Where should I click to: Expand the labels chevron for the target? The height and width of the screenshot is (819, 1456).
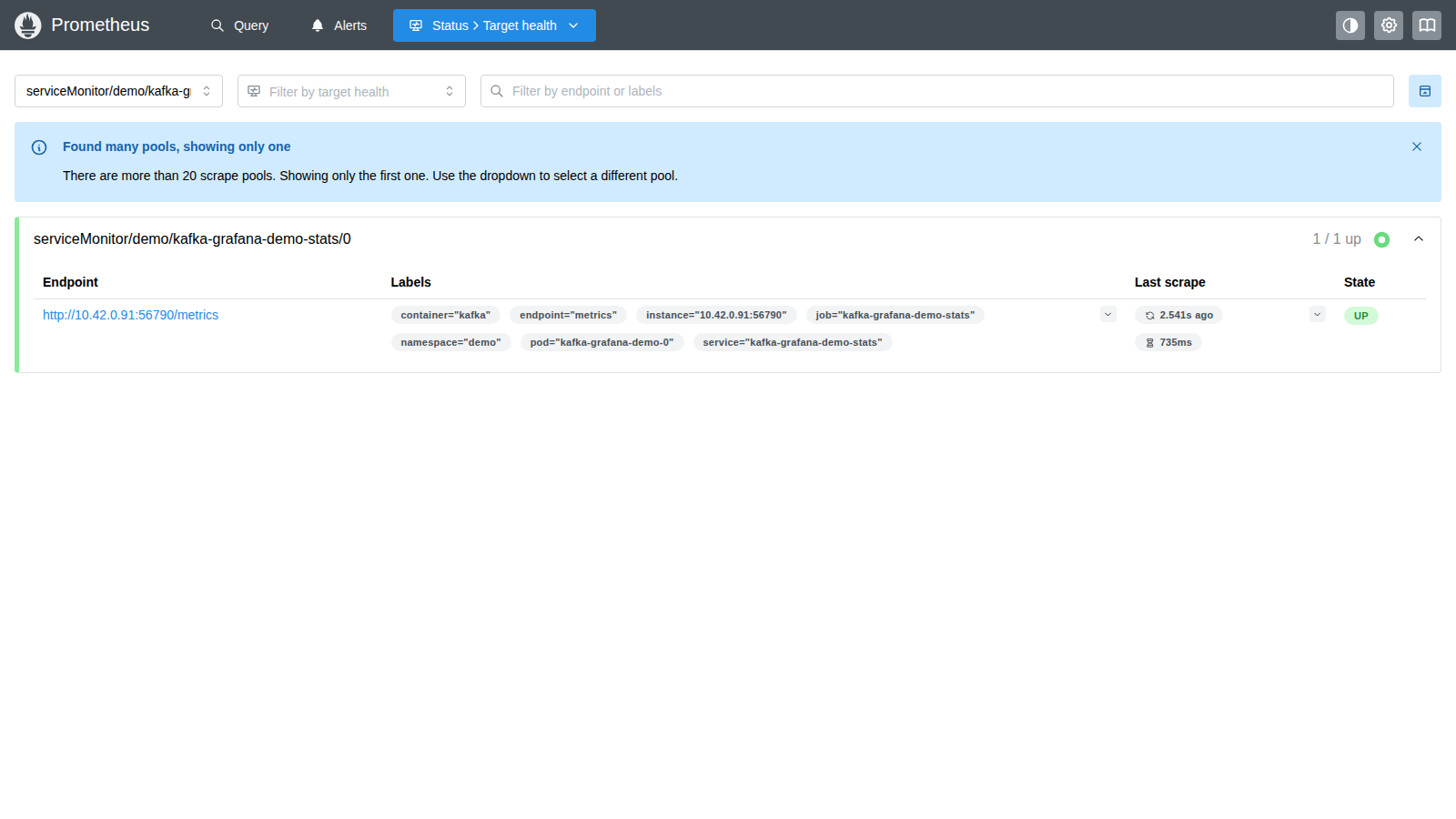coord(1107,314)
